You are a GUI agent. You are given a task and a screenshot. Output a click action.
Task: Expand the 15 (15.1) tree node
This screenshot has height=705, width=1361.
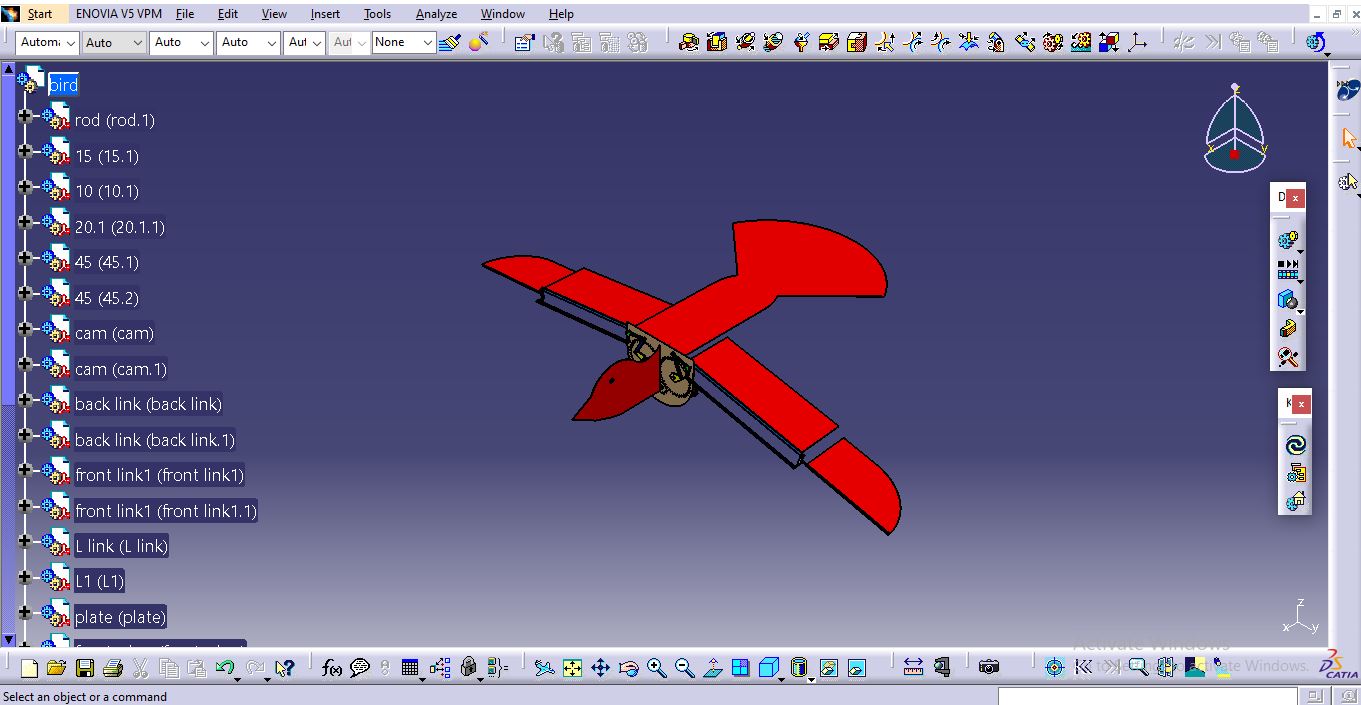(25, 152)
